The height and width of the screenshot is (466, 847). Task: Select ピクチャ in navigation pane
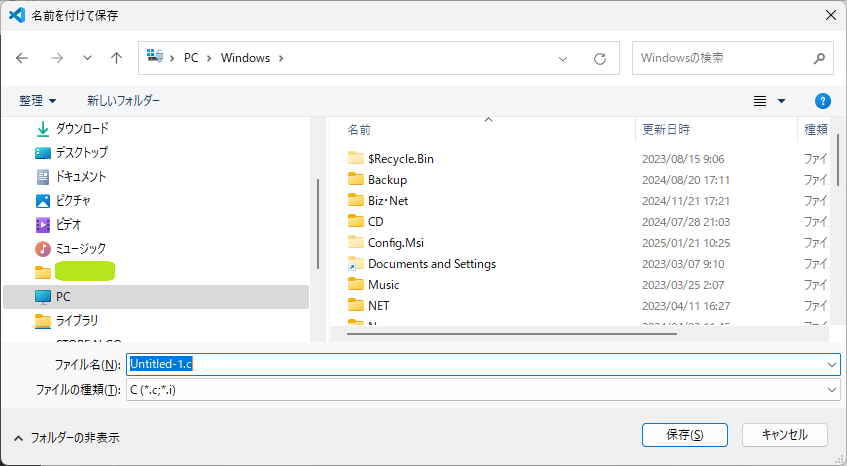click(73, 201)
